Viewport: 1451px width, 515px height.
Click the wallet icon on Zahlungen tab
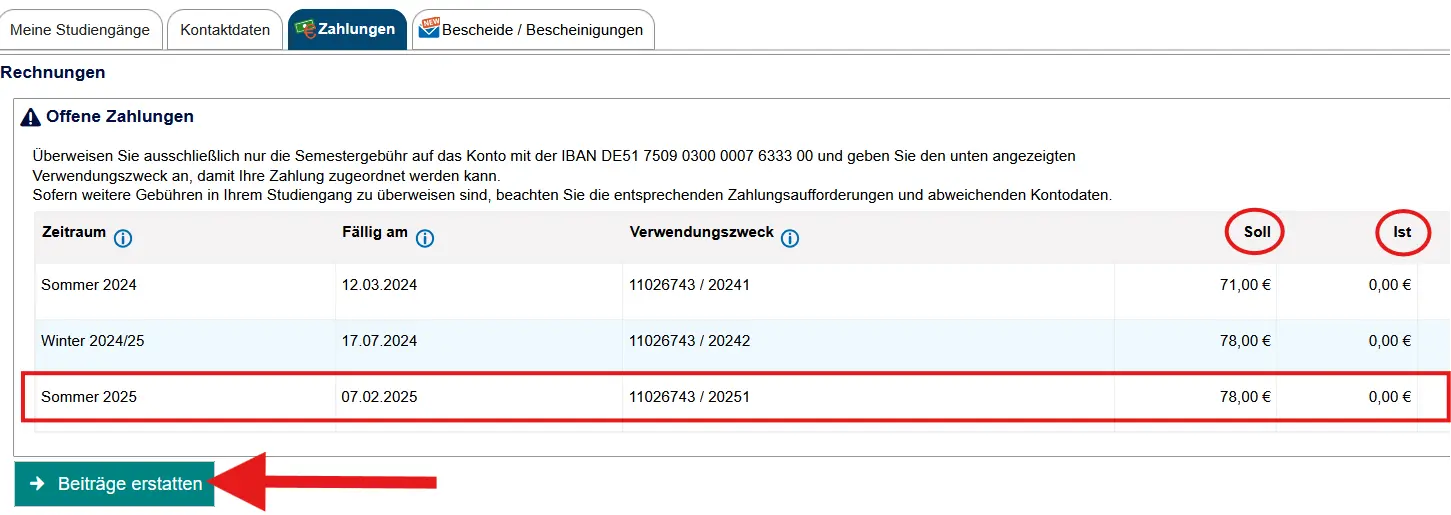307,29
